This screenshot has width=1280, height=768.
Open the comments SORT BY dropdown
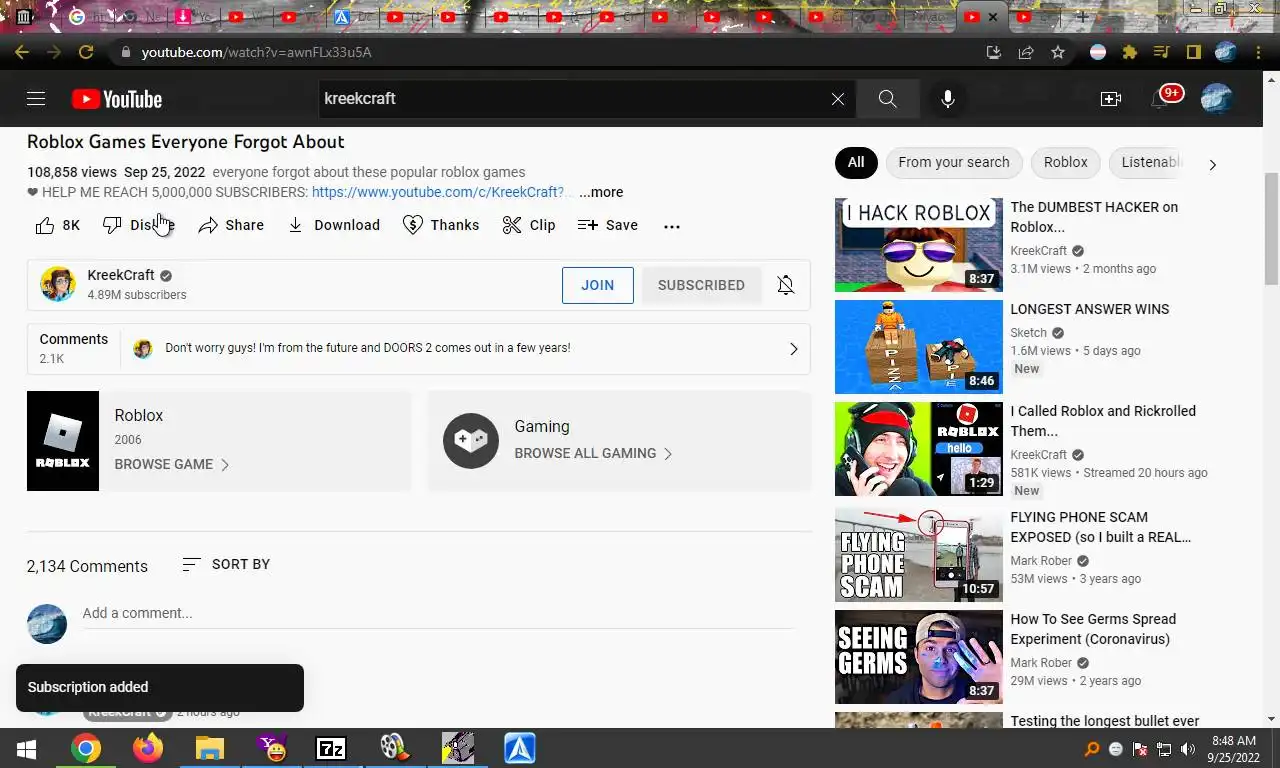[226, 564]
